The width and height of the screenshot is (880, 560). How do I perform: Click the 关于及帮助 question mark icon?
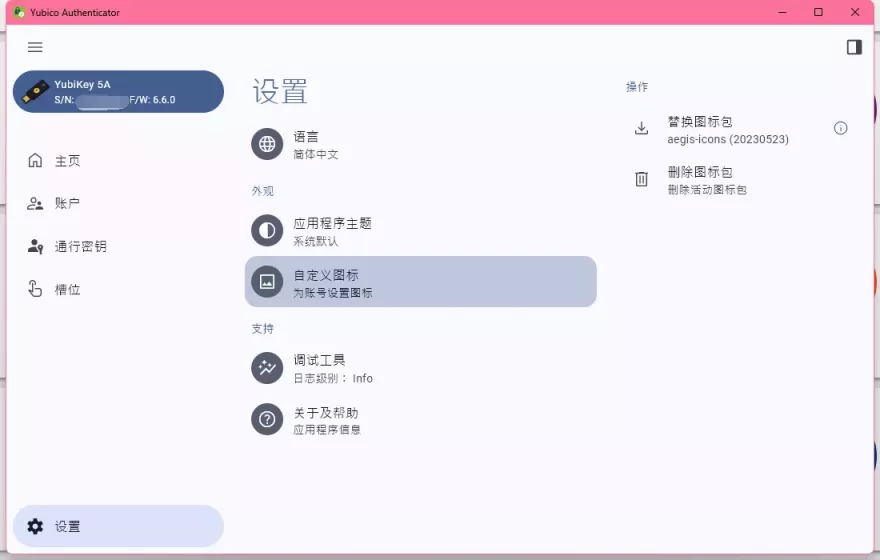pyautogui.click(x=267, y=420)
